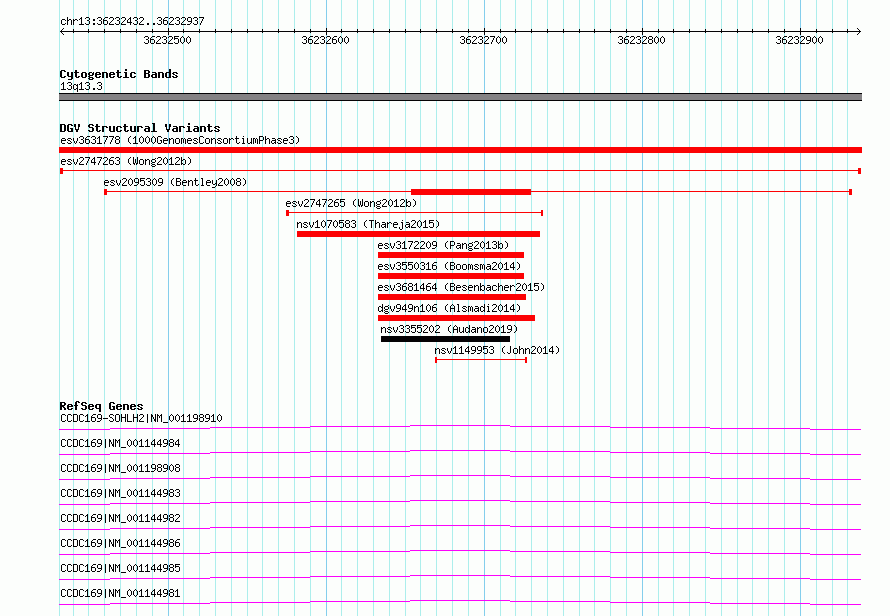
Task: Select the gray 13q13.3 cytogenetic band bar
Action: (460, 97)
